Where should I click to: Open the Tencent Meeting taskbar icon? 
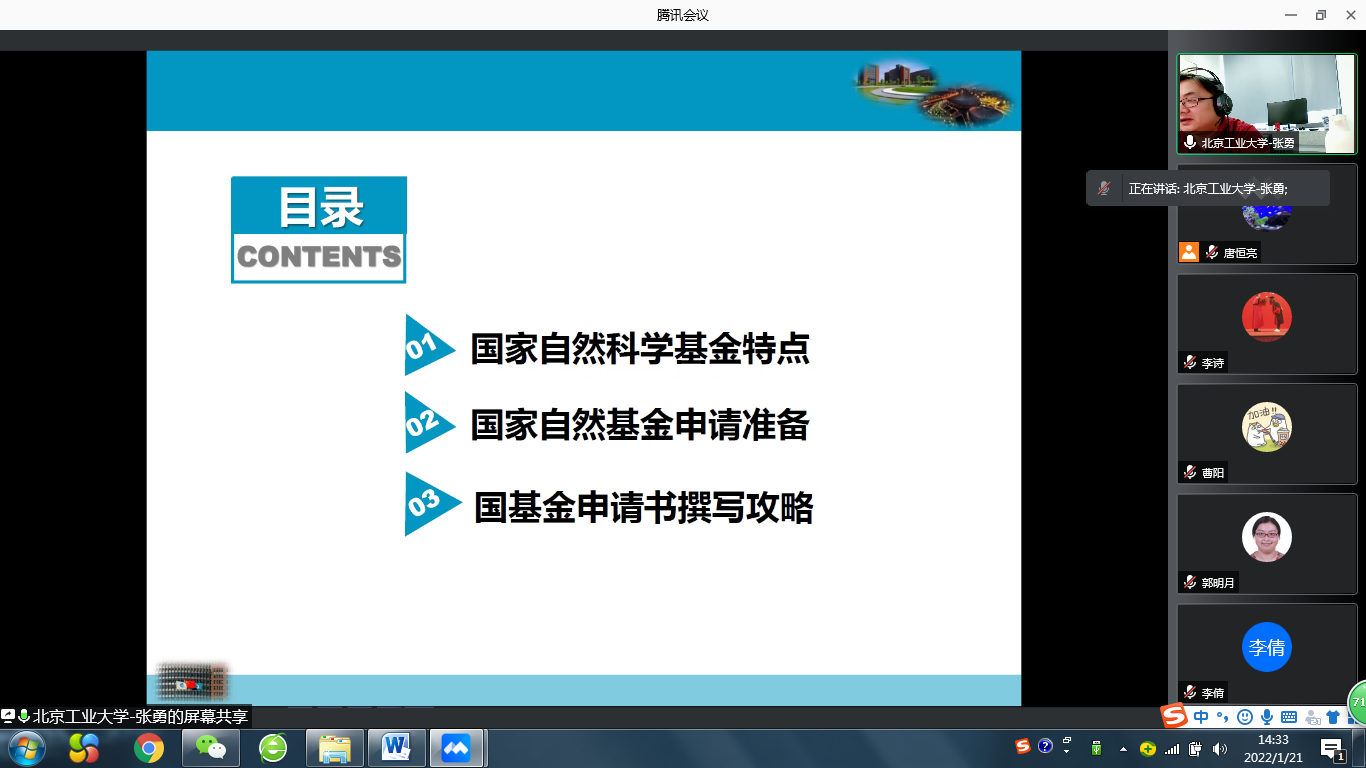tap(456, 747)
